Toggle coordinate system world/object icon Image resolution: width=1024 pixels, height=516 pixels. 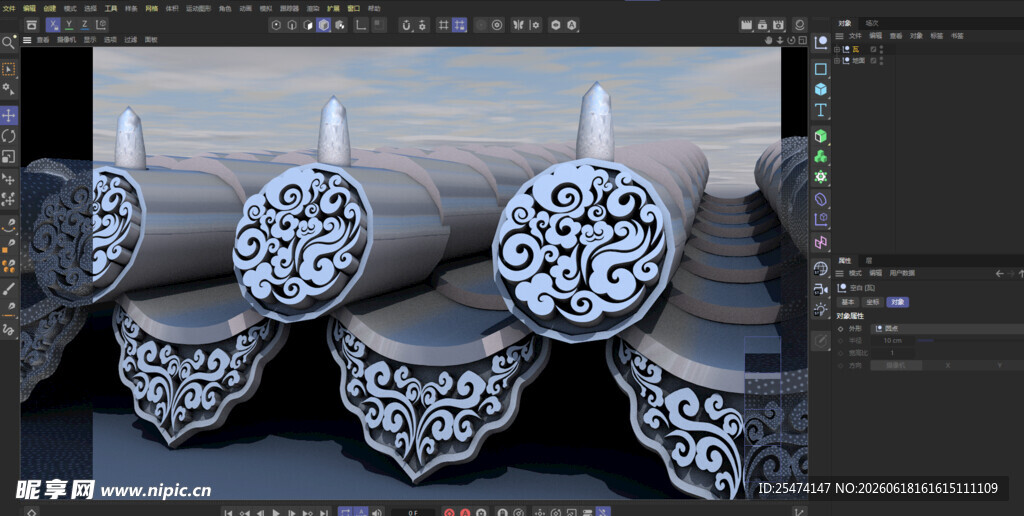[x=101, y=25]
